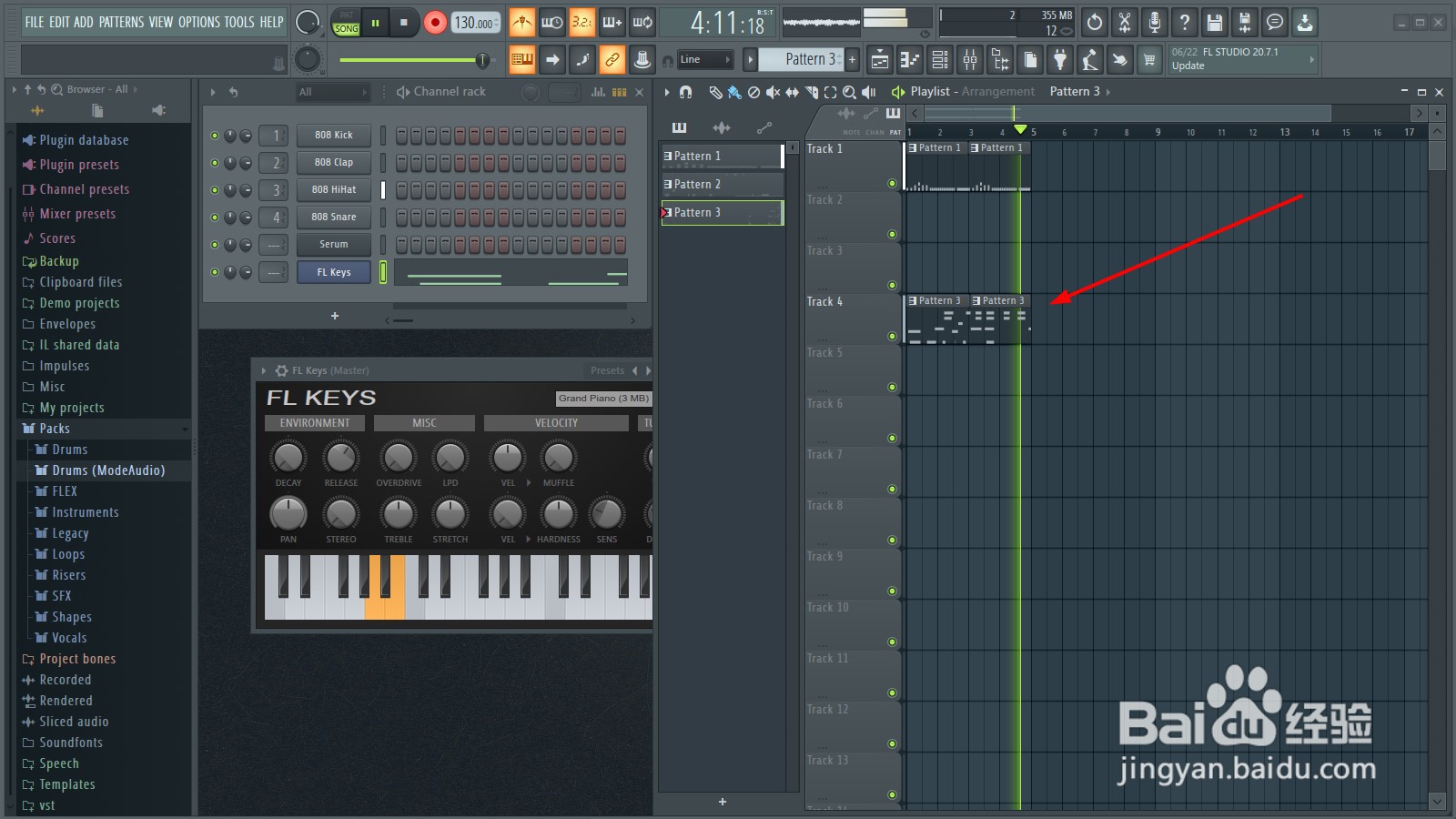The image size is (1456, 819).
Task: Click the record button
Action: coord(435,22)
